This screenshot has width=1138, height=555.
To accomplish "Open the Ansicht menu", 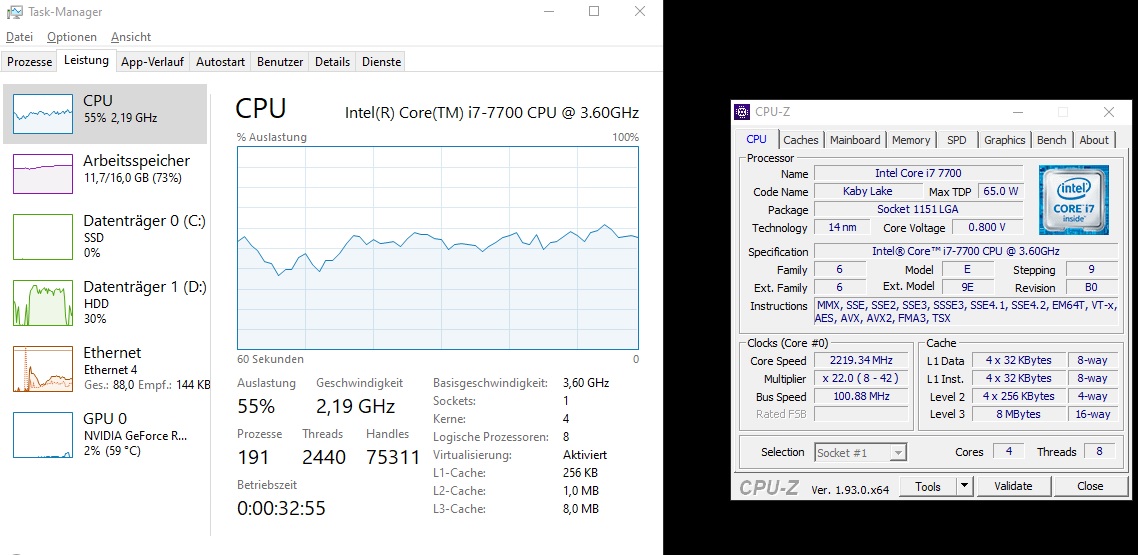I will pyautogui.click(x=131, y=36).
